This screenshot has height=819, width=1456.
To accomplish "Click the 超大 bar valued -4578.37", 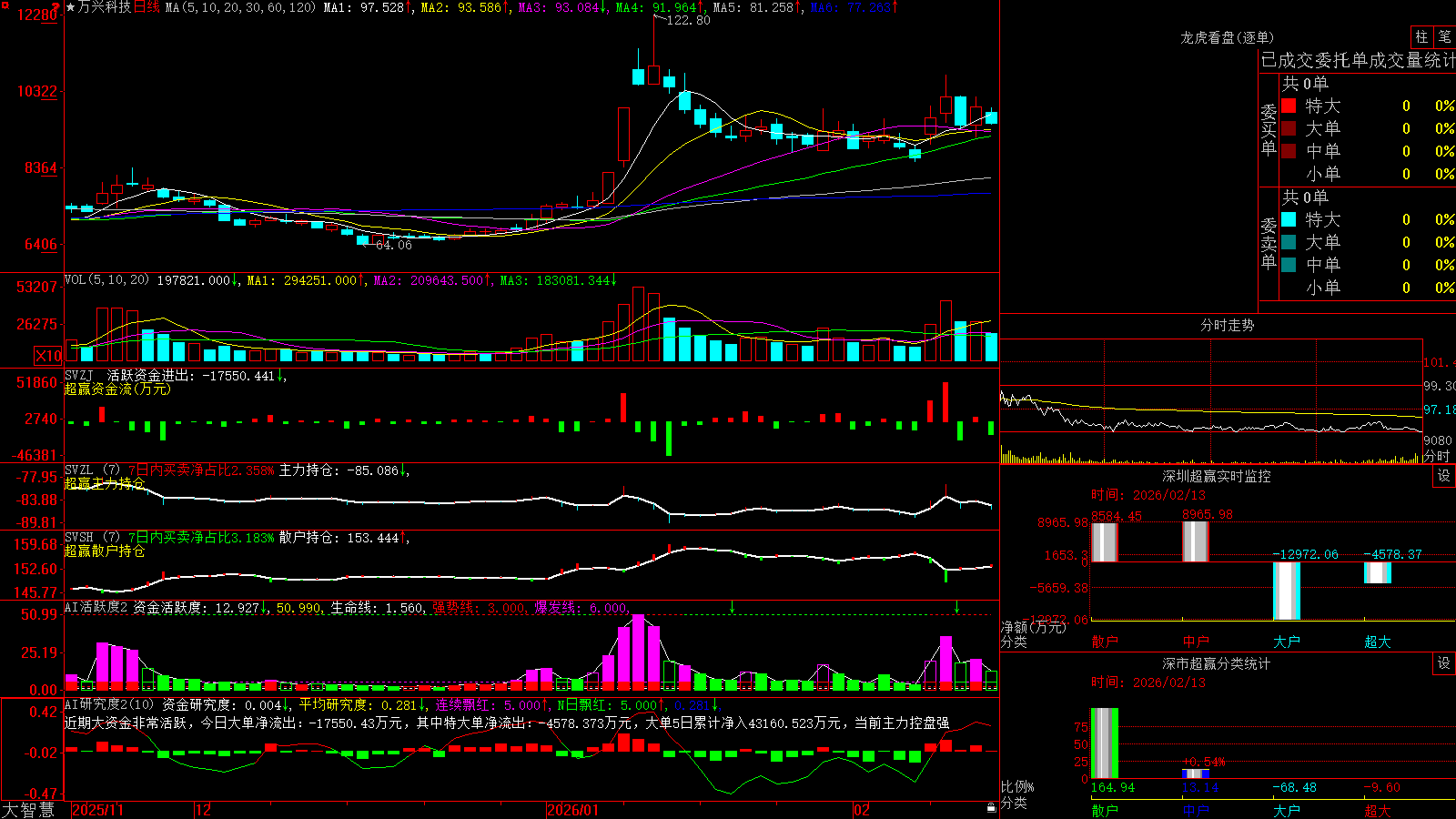I will pos(1377,572).
